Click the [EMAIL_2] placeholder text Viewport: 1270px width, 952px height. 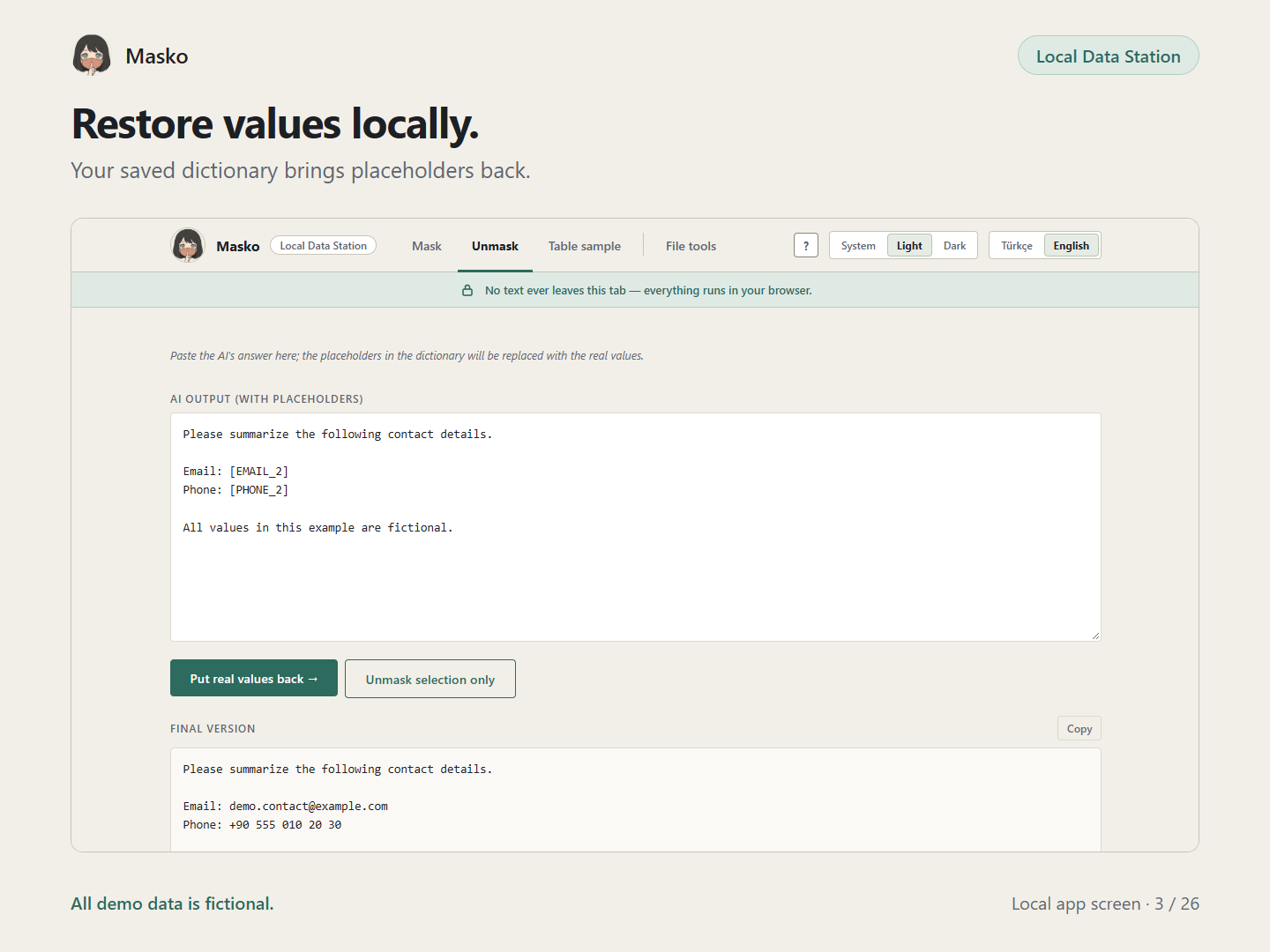[x=259, y=472]
